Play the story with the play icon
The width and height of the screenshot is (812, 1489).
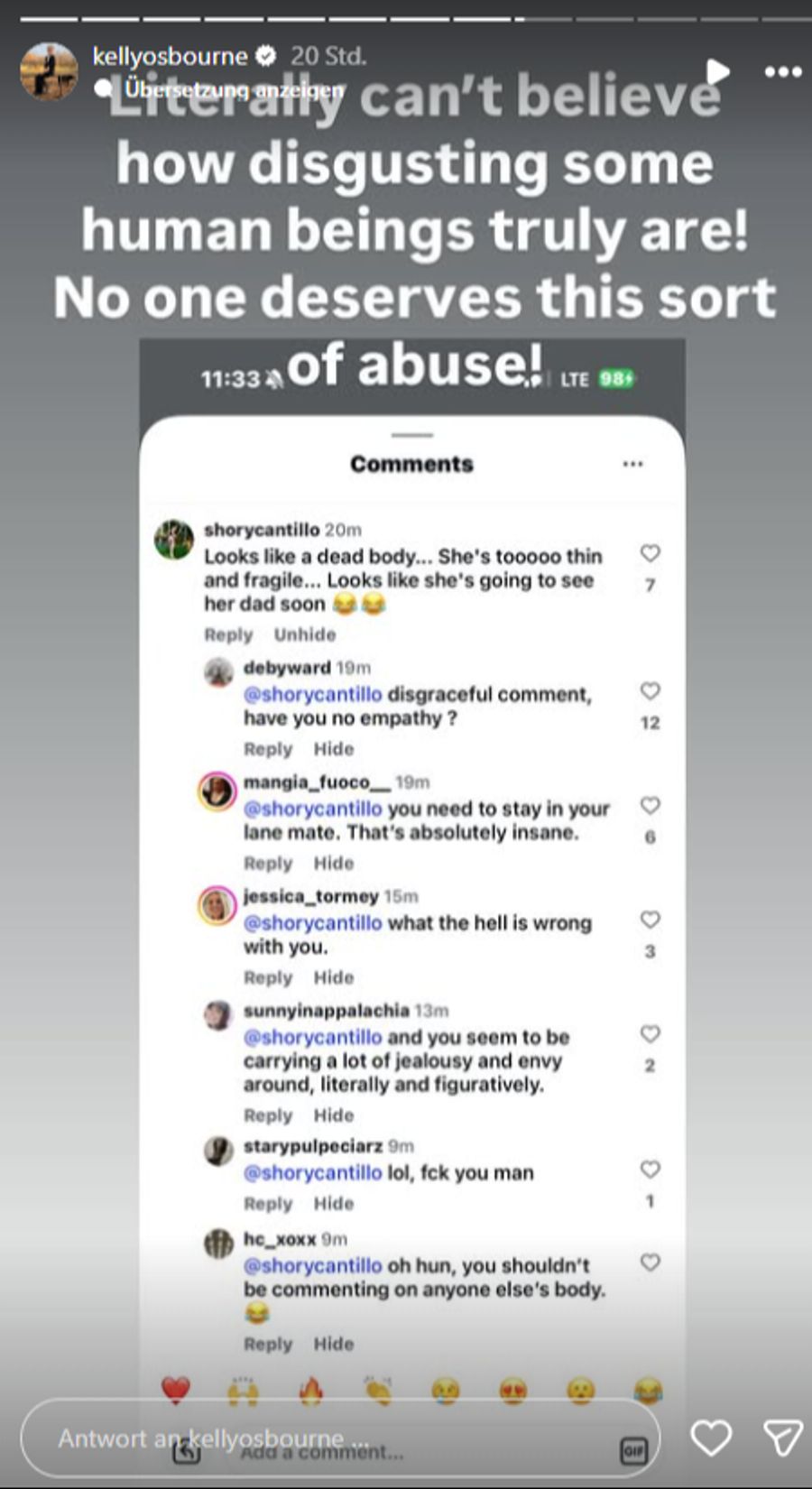(718, 71)
